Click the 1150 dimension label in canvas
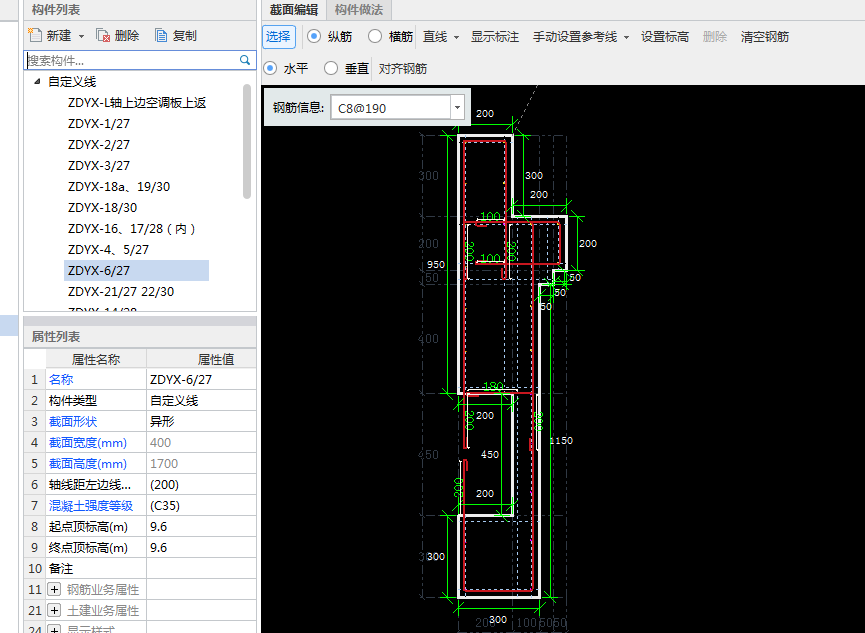This screenshot has height=633, width=865. point(561,440)
